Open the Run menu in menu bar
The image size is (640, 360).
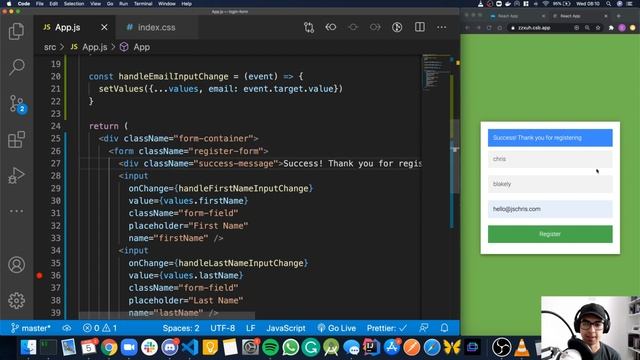point(123,4)
